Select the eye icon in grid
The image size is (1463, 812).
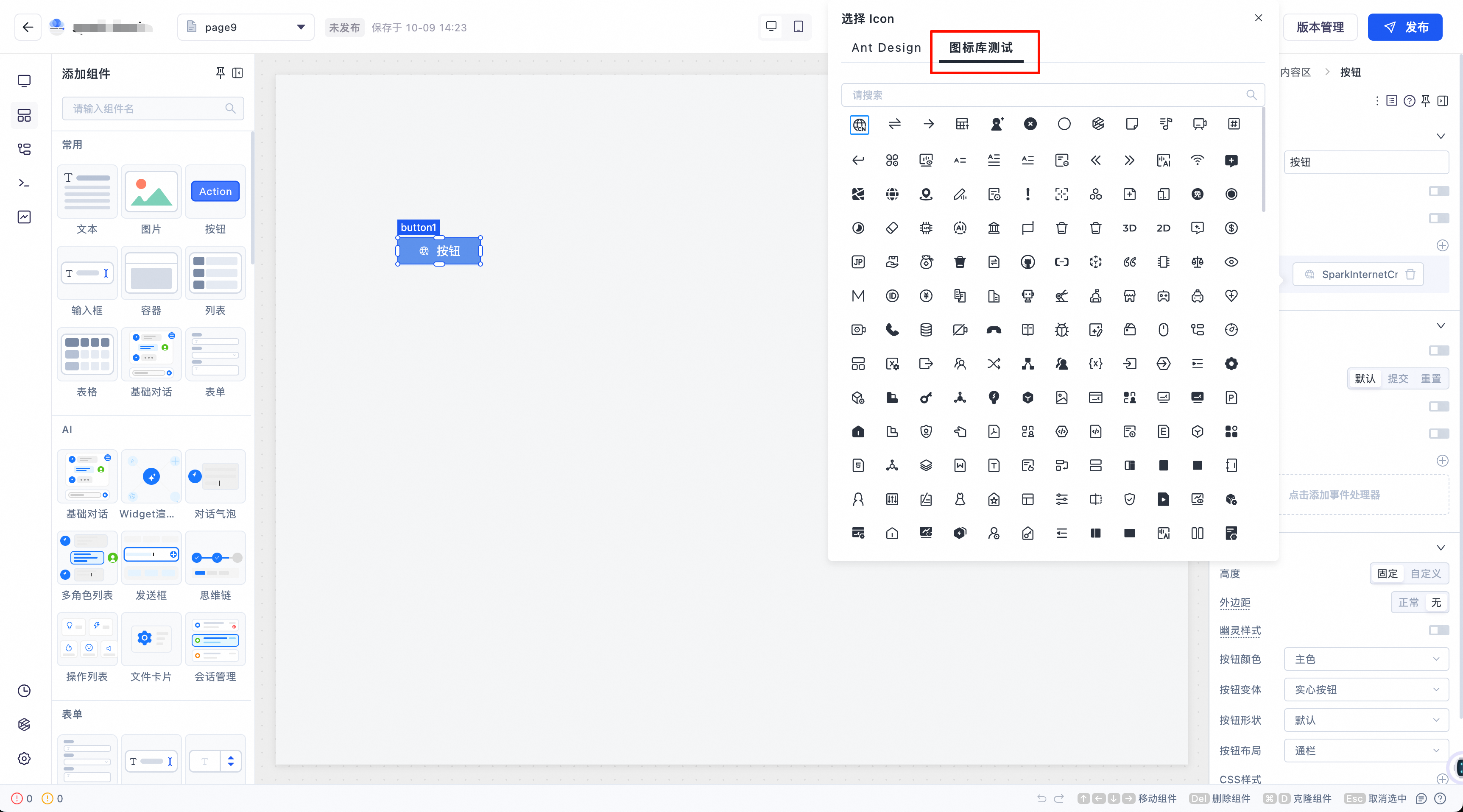pyautogui.click(x=1231, y=262)
